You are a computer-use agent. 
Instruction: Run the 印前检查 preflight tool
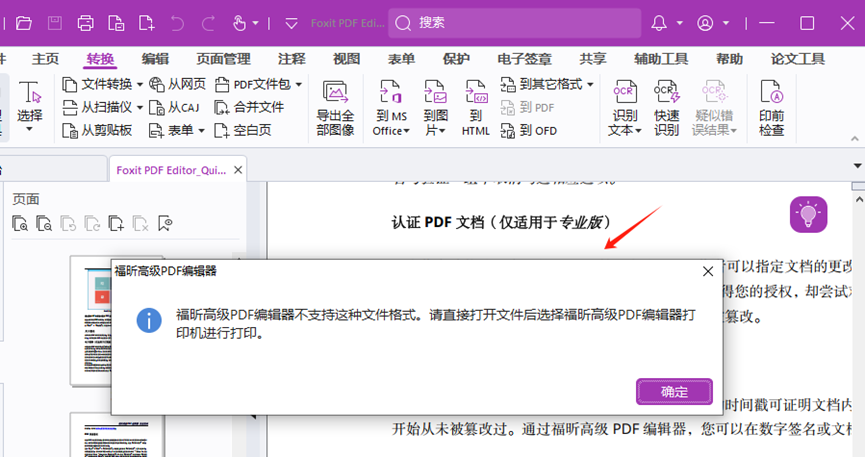771,108
